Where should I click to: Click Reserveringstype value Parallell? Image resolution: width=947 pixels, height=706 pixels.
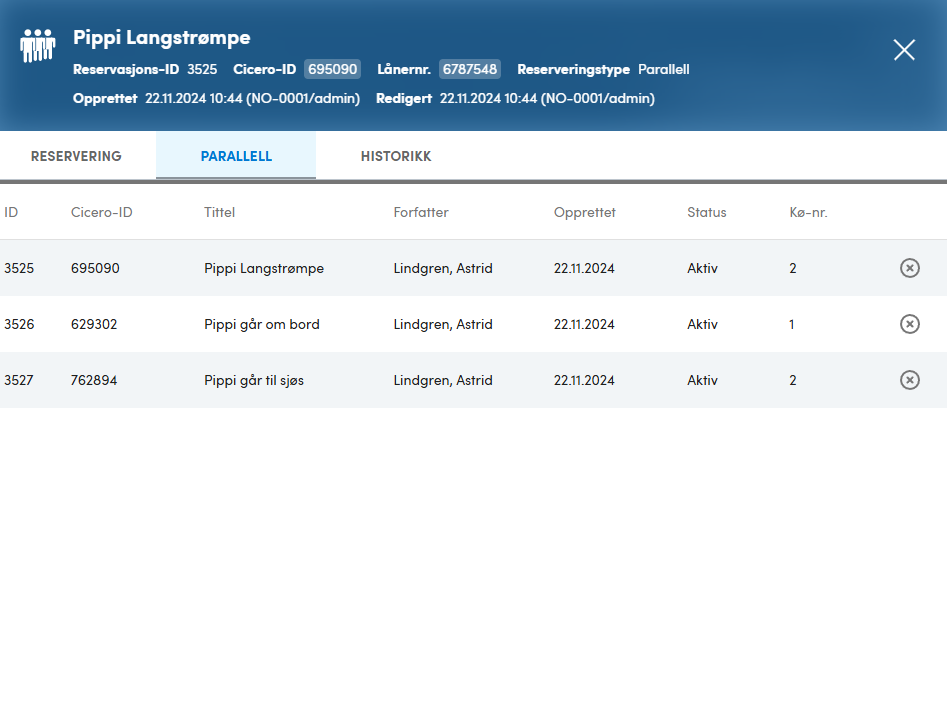[x=664, y=69]
